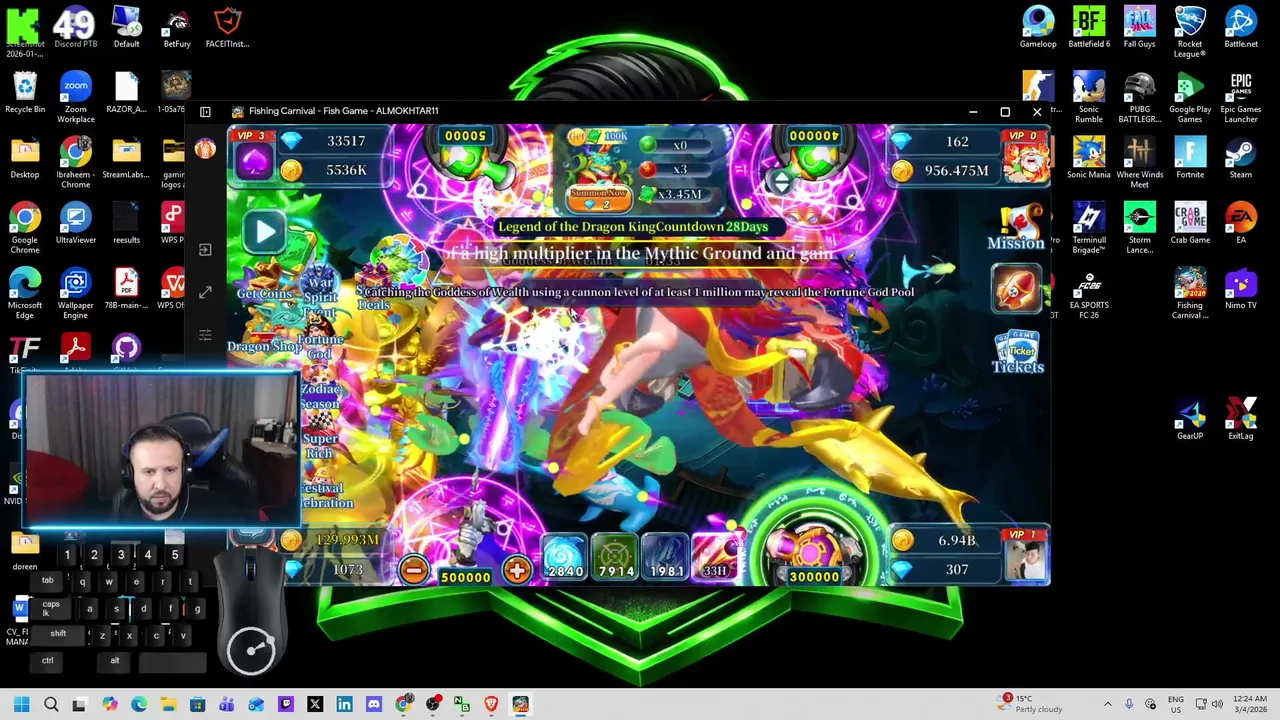
Task: Open the Where Winds Meet shortcut
Action: click(1139, 162)
